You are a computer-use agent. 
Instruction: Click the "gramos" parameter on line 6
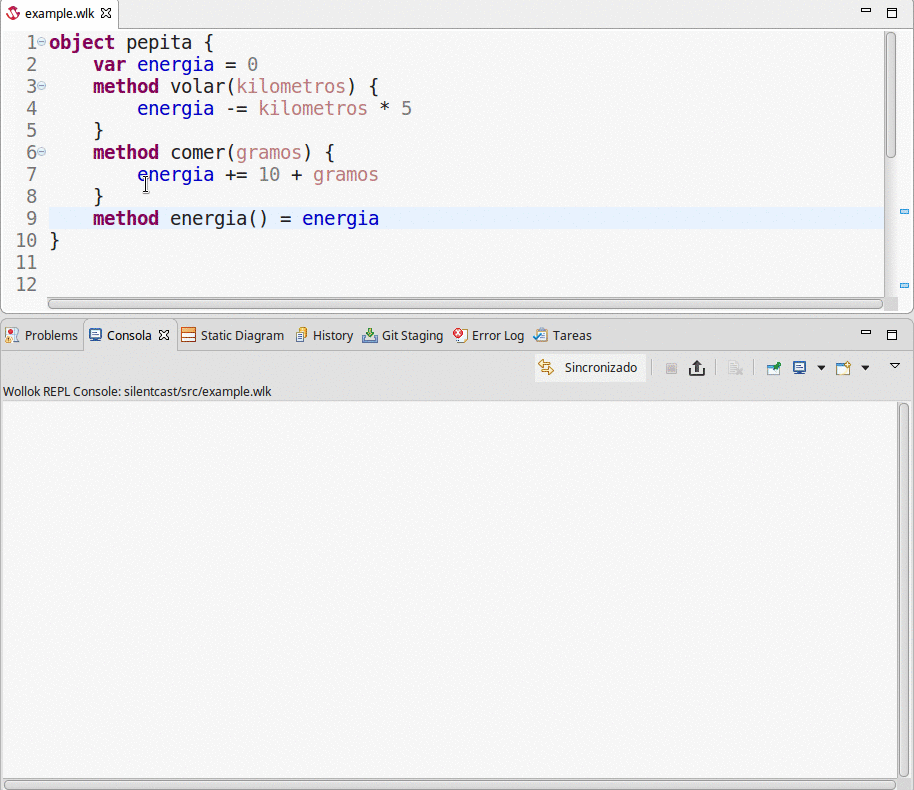pos(269,153)
